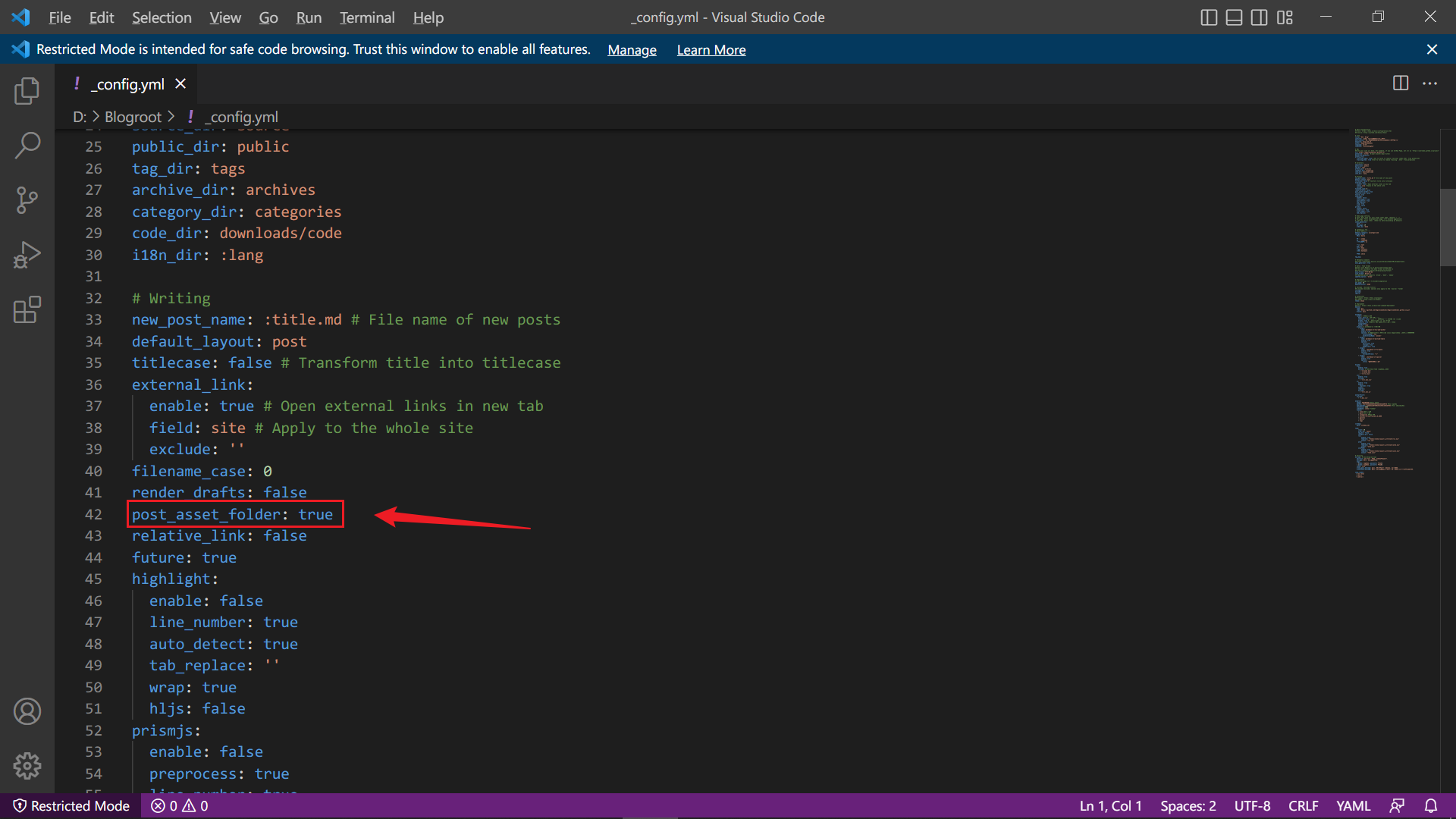Toggle the primary side bar layout
The image size is (1456, 819).
pyautogui.click(x=1209, y=17)
